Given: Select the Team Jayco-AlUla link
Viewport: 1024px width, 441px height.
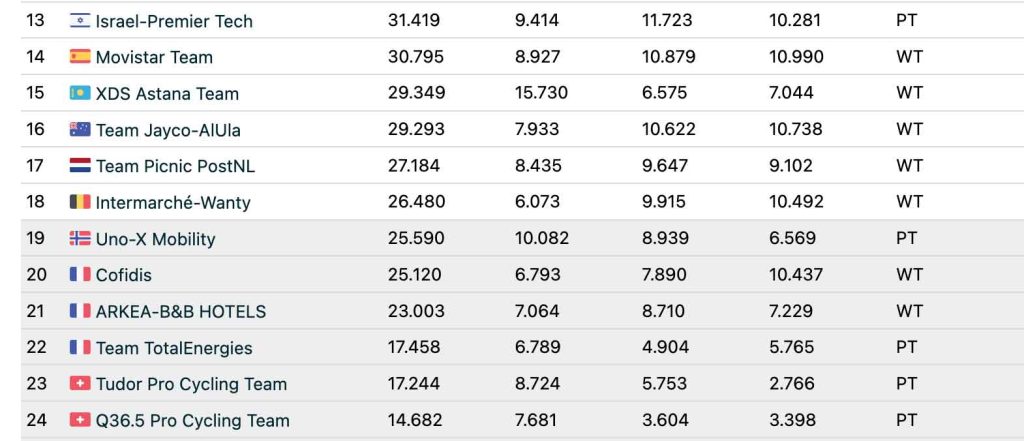Looking at the screenshot, I should [168, 130].
